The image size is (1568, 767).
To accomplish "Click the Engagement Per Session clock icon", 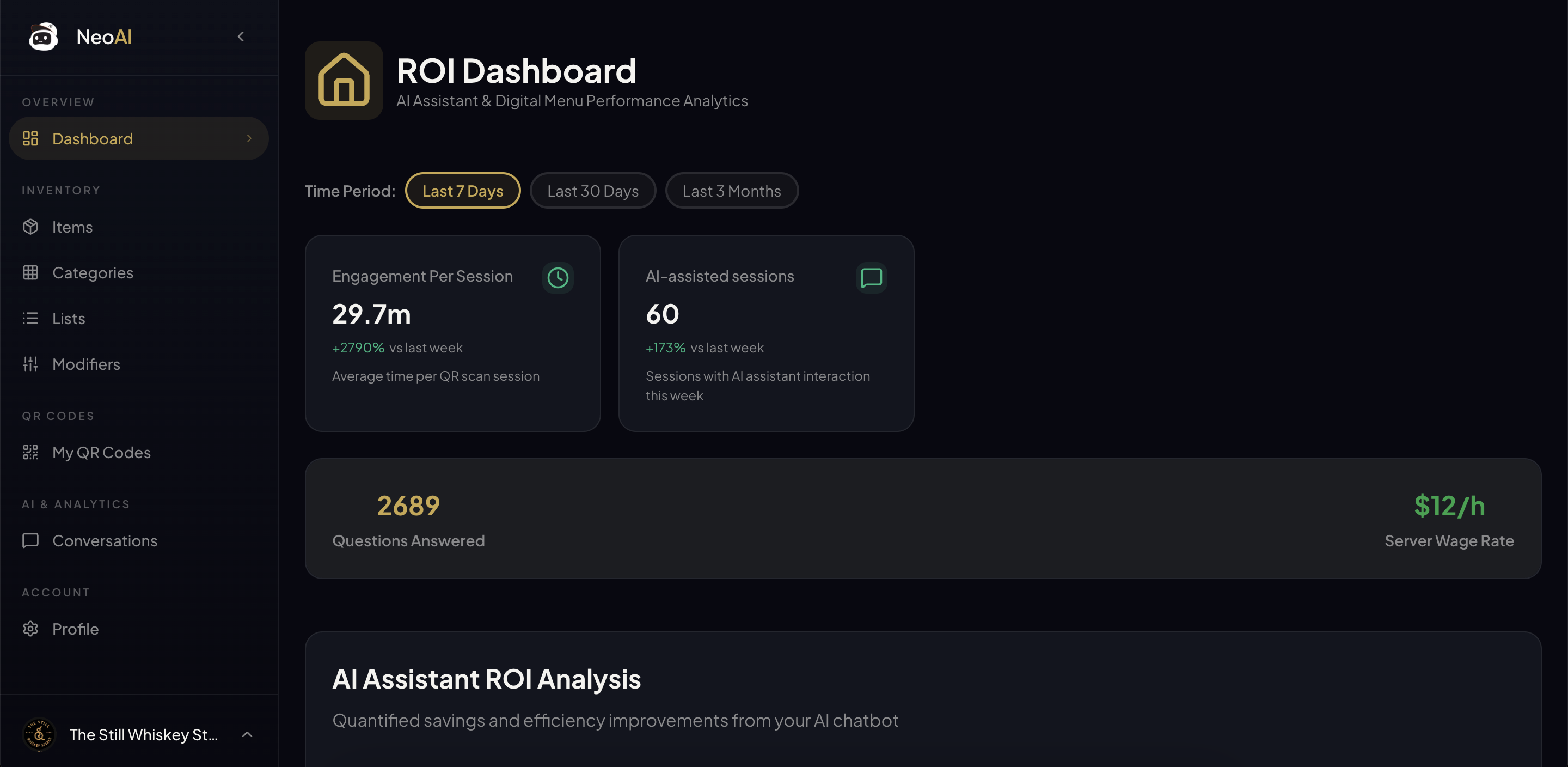I will [x=558, y=278].
